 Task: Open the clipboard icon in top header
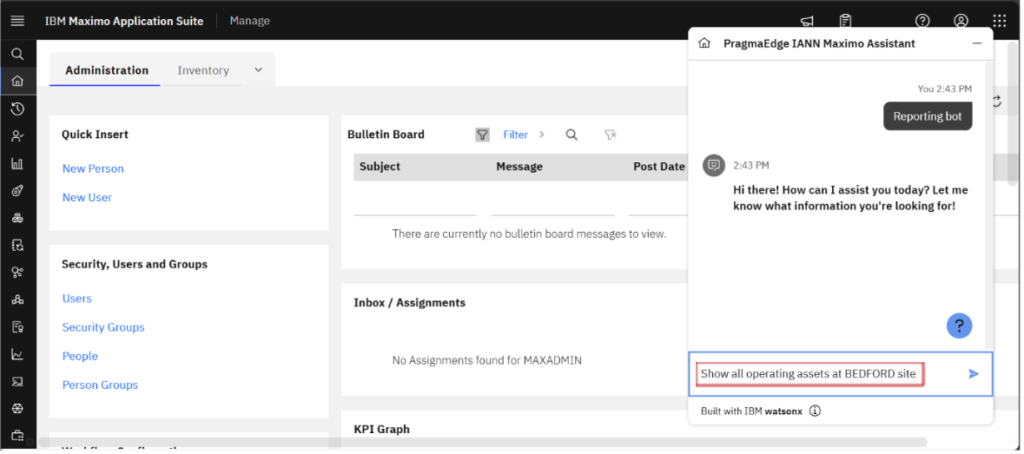coord(846,21)
